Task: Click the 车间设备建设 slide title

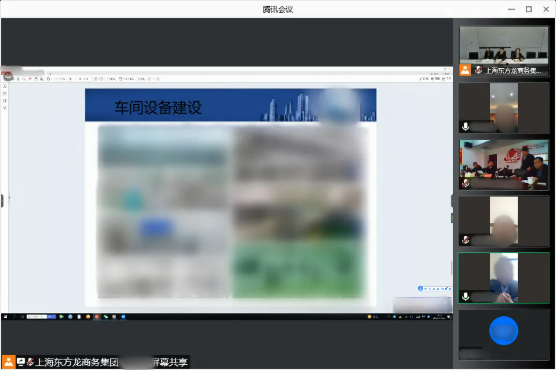Action: [x=158, y=107]
